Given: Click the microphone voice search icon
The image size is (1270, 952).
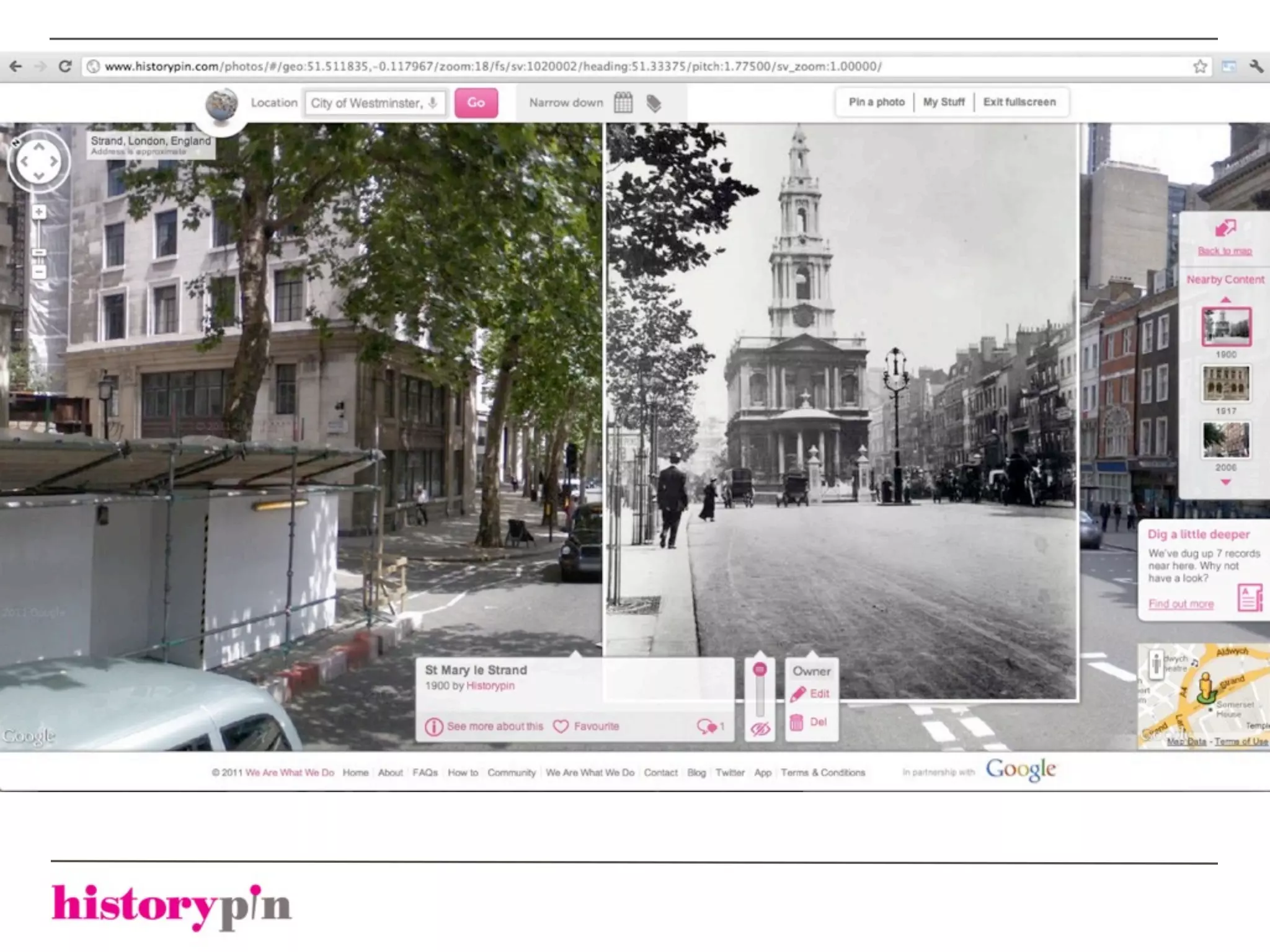Looking at the screenshot, I should pyautogui.click(x=433, y=103).
